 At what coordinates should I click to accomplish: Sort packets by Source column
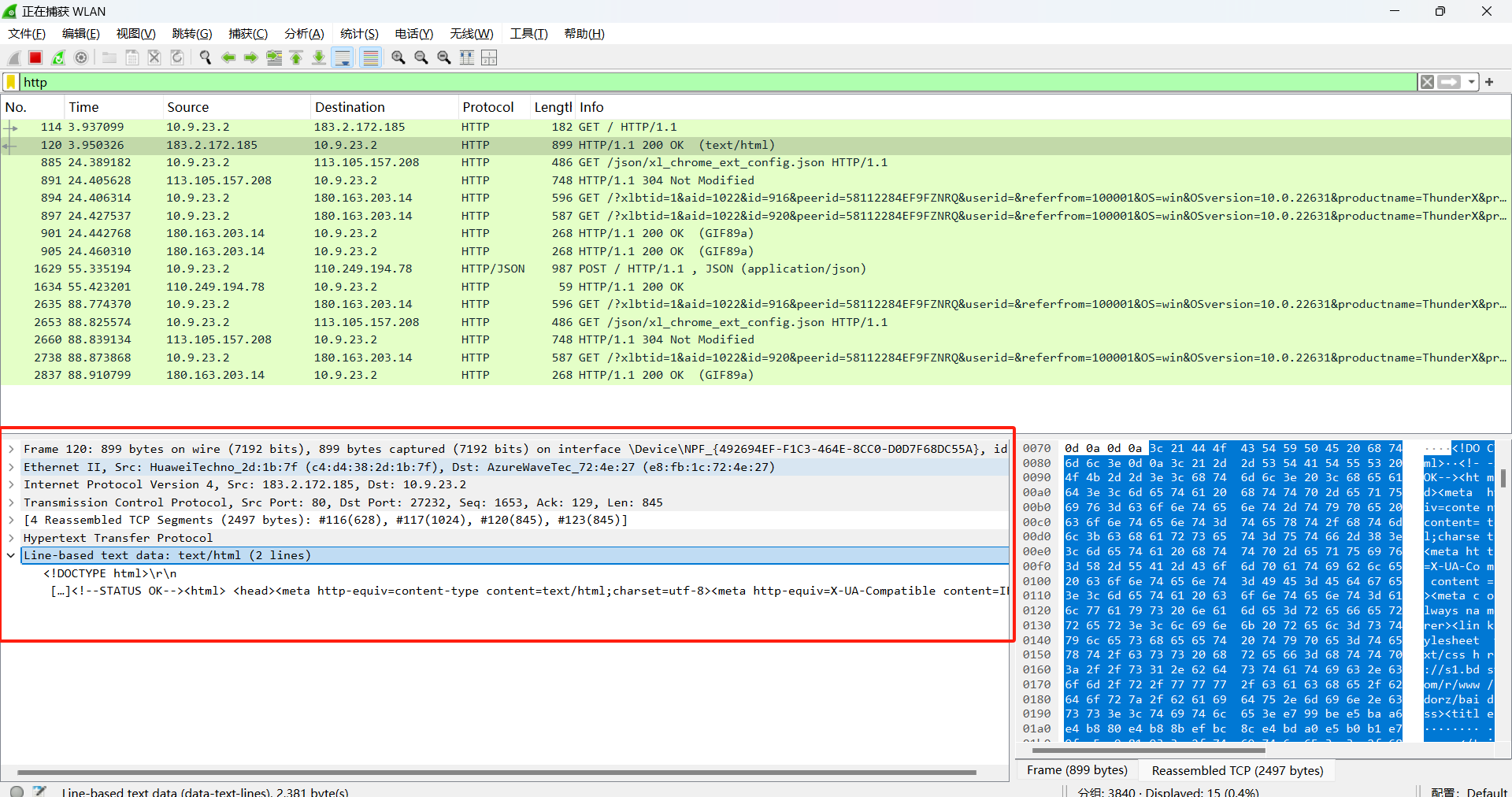pyautogui.click(x=235, y=107)
